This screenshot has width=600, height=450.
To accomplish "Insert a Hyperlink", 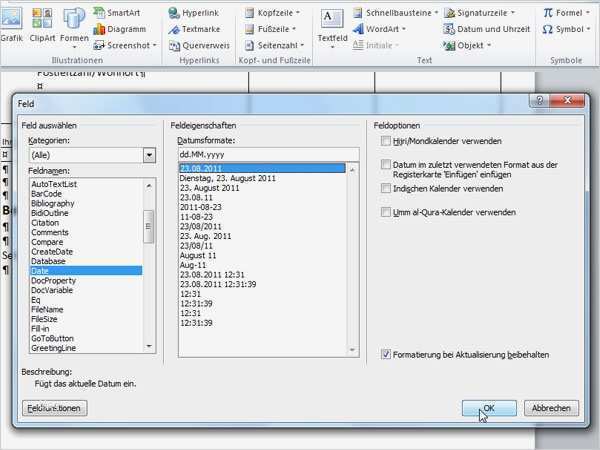I will 194,13.
